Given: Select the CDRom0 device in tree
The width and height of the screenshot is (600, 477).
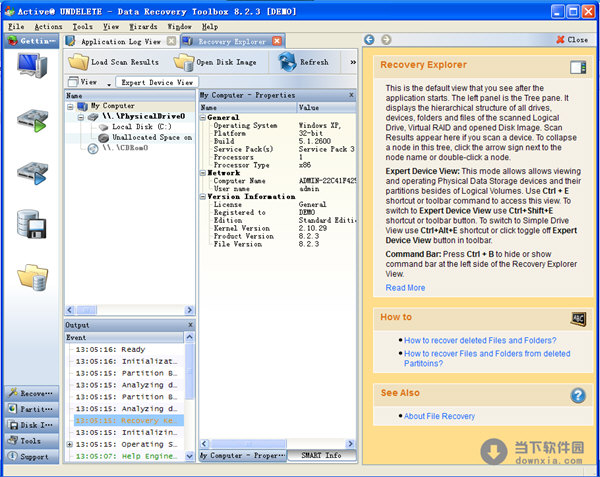Looking at the screenshot, I should pyautogui.click(x=125, y=148).
